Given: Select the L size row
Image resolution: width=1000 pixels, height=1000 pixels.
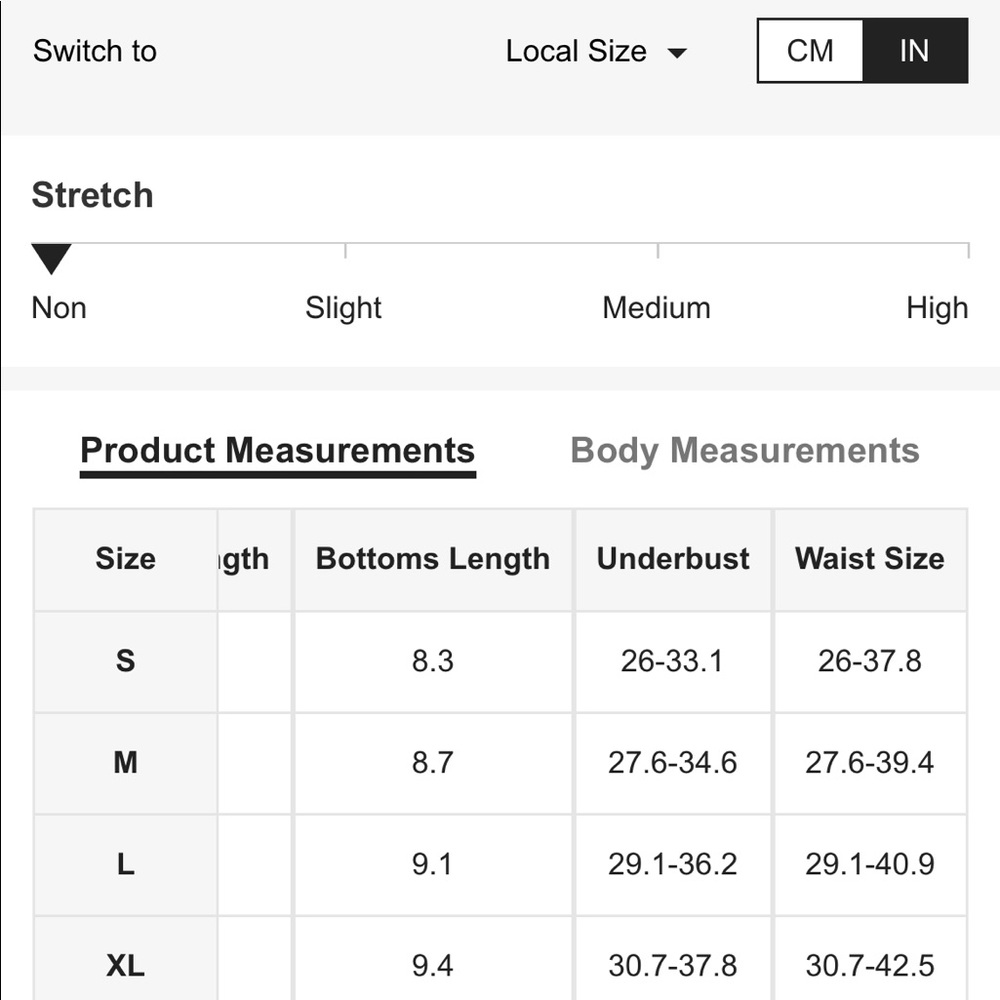Looking at the screenshot, I should [501, 865].
